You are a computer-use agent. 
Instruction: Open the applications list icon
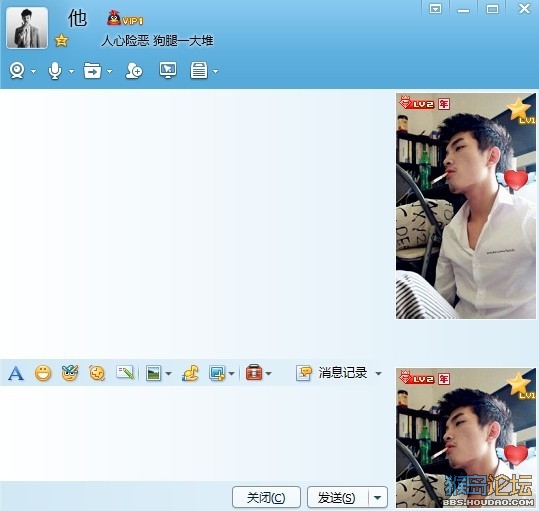click(199, 70)
